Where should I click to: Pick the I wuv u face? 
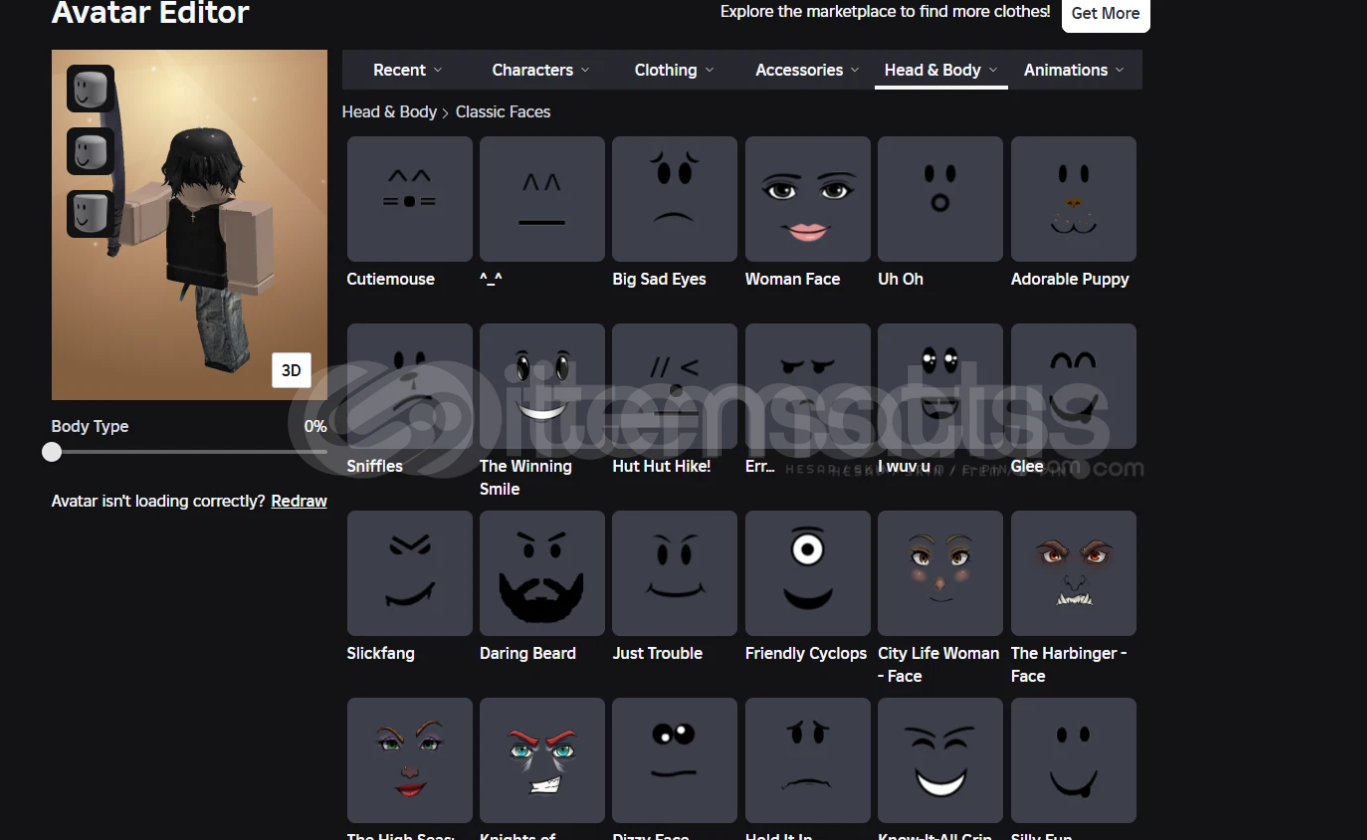point(940,386)
